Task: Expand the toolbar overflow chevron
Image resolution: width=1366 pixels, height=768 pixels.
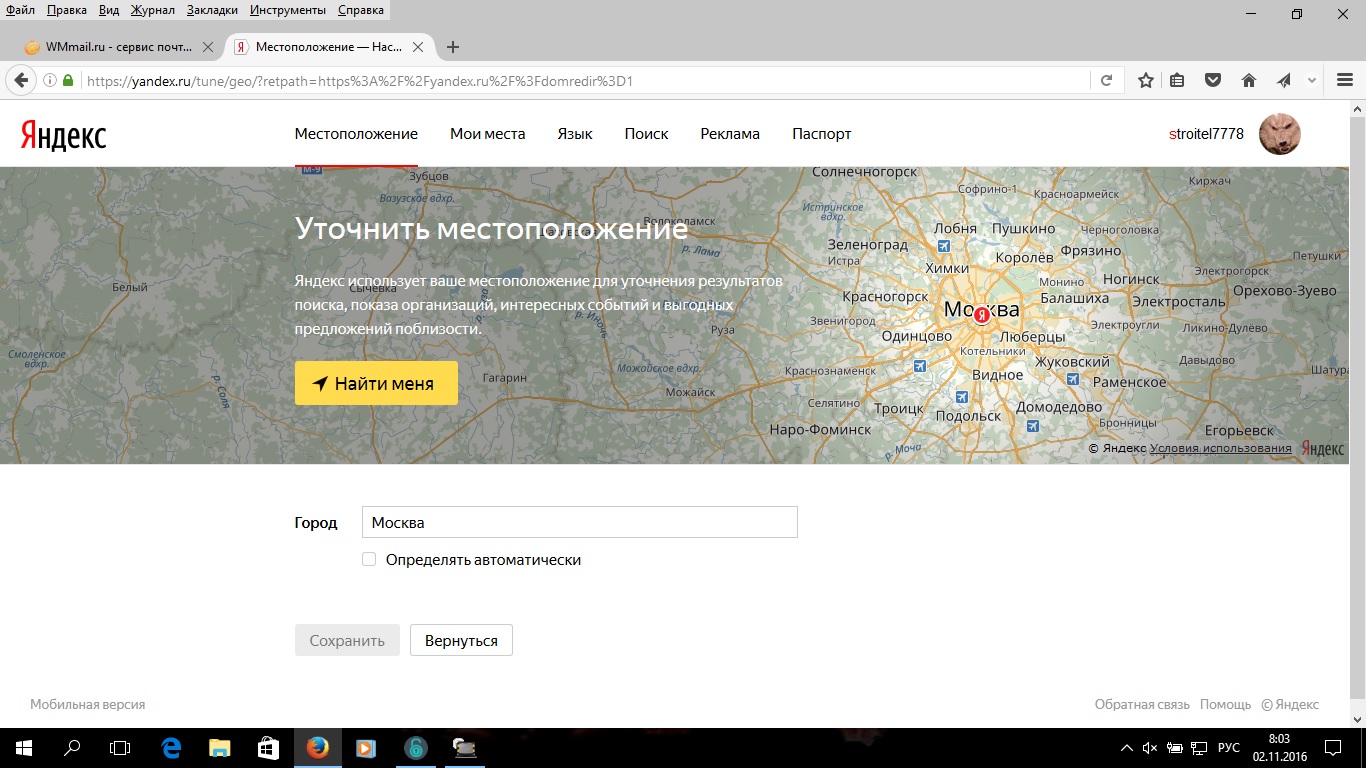Action: tap(1314, 81)
